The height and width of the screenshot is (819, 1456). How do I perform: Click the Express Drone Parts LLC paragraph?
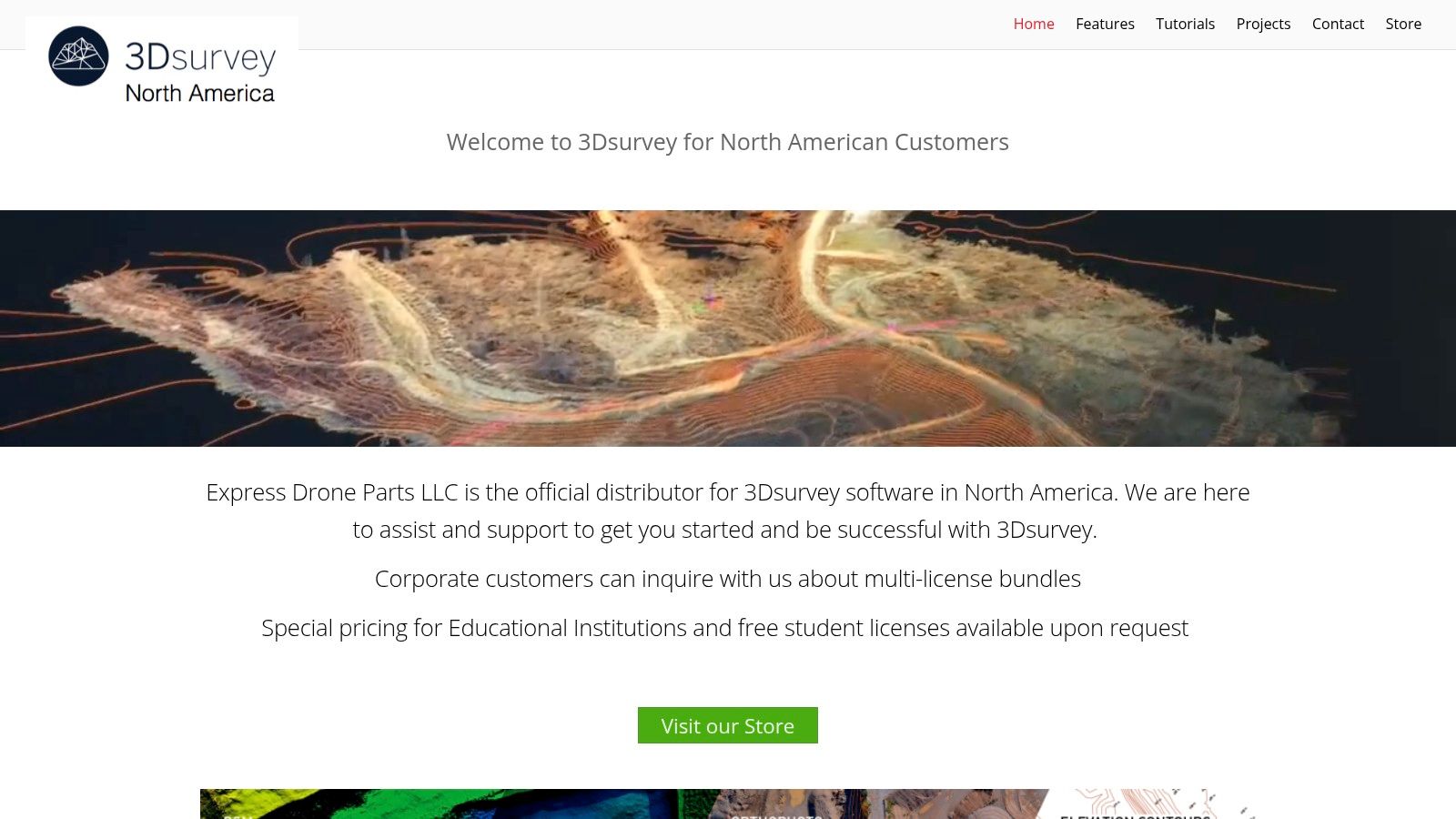point(728,511)
